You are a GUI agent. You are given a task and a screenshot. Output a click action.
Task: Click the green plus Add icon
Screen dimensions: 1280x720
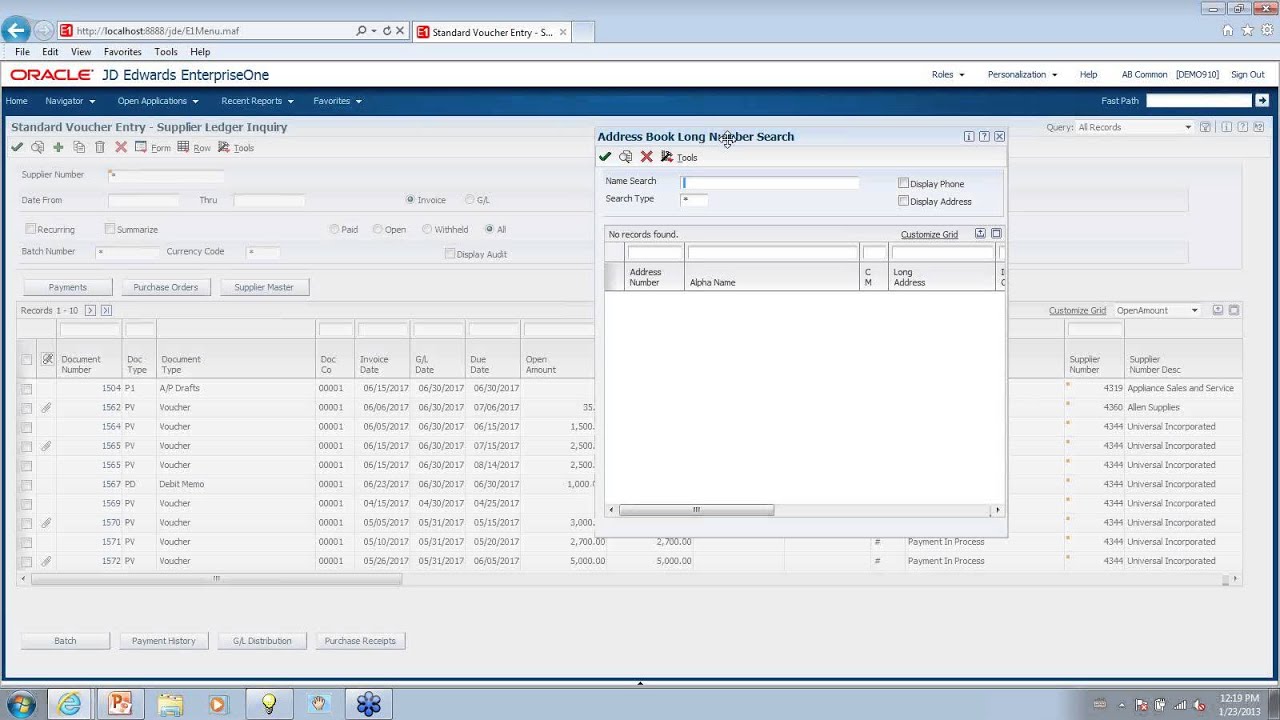58,147
